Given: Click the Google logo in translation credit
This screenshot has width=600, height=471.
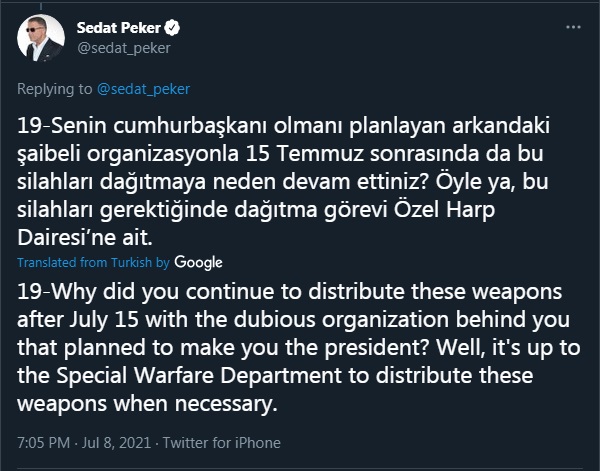Looking at the screenshot, I should 198,262.
